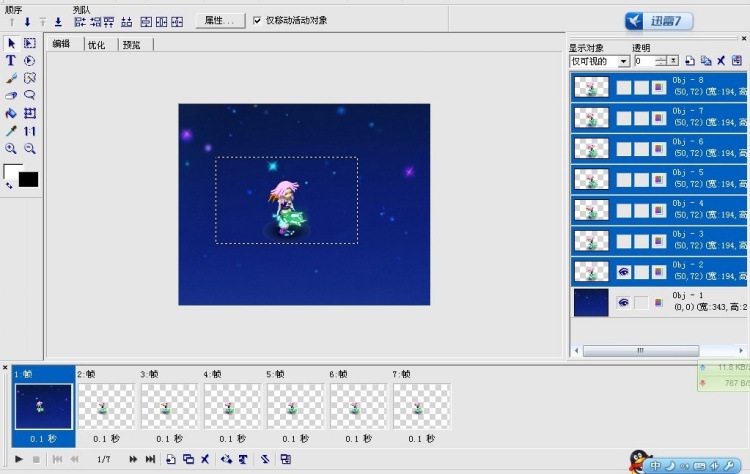Click the add banner text icon
Image resolution: width=750 pixels, height=474 pixels.
(x=243, y=459)
